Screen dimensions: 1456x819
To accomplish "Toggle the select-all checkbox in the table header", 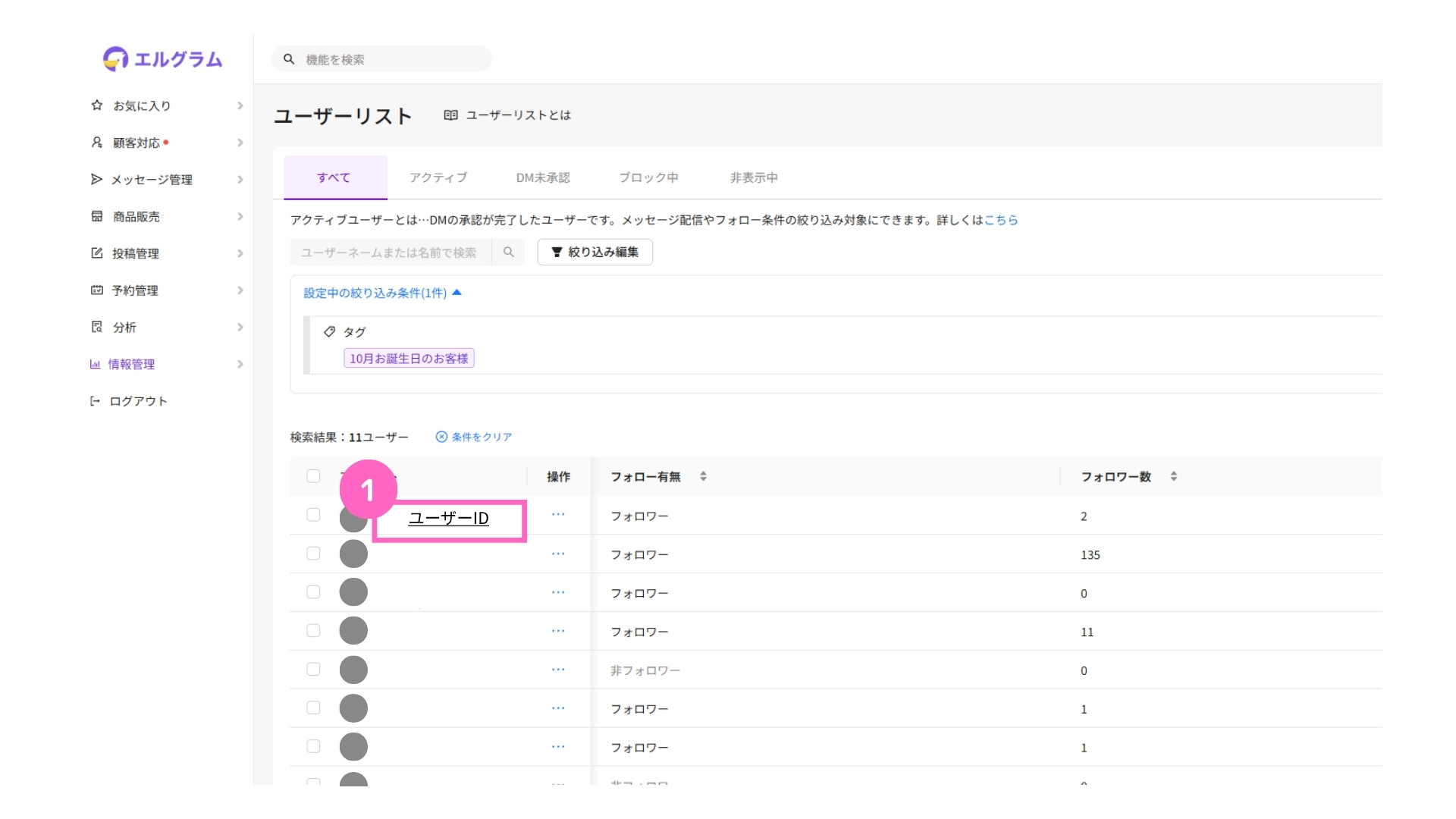I will click(x=313, y=476).
